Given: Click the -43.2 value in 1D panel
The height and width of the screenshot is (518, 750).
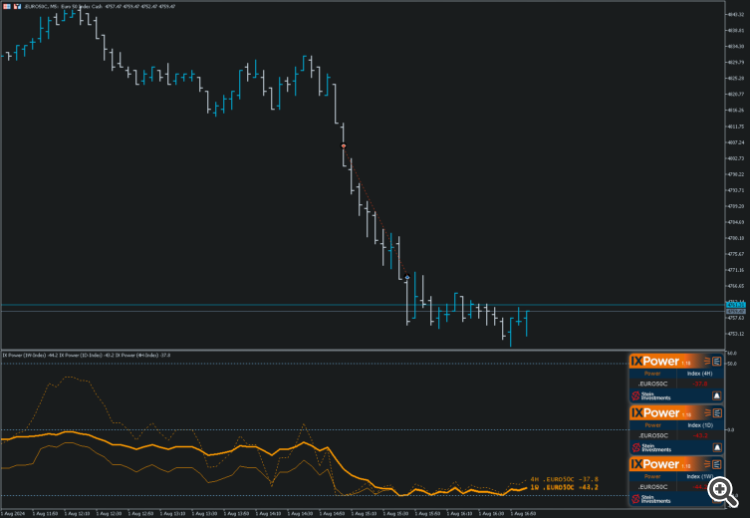Looking at the screenshot, I should pyautogui.click(x=700, y=435).
